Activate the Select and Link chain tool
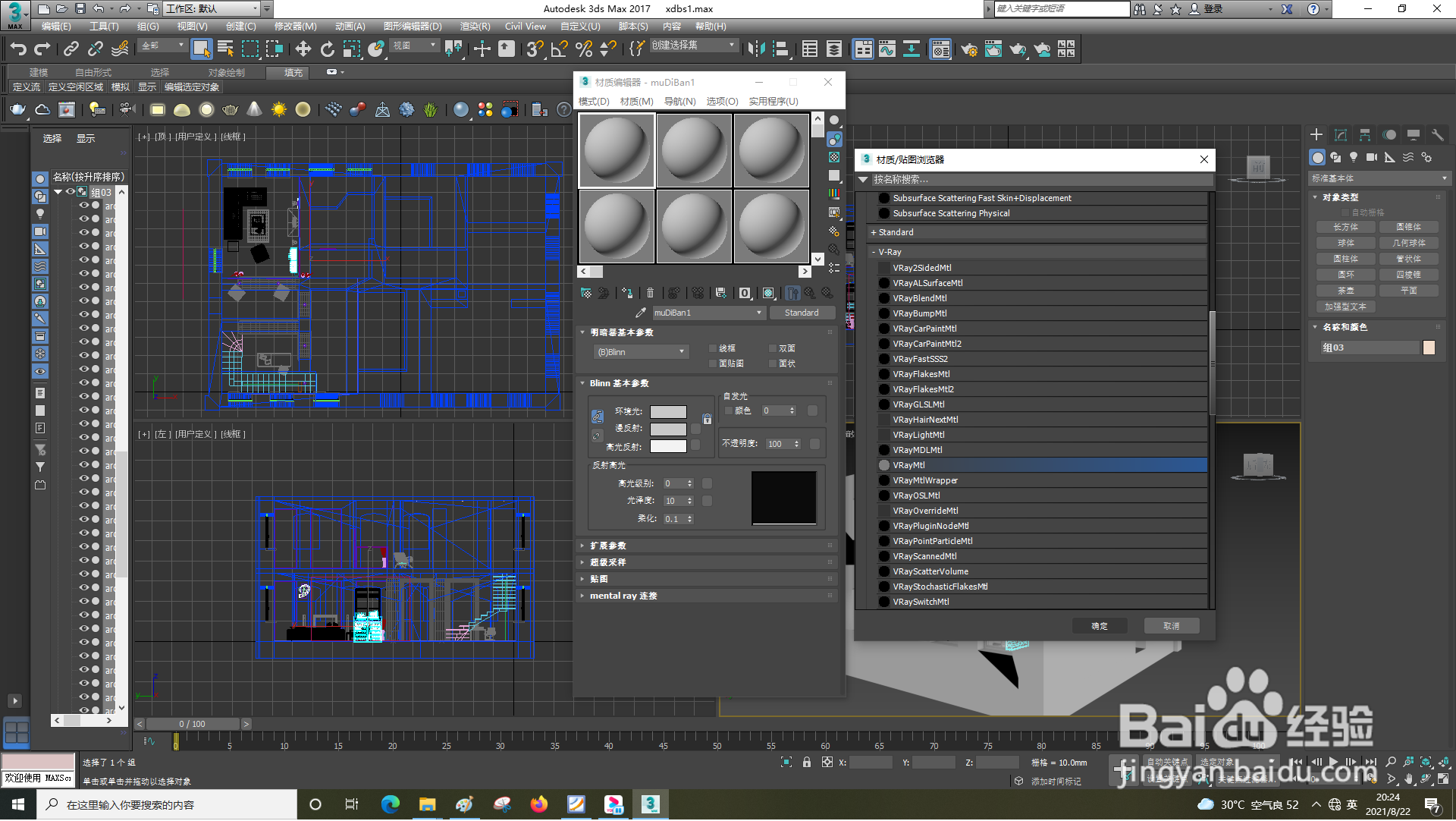 pyautogui.click(x=71, y=49)
